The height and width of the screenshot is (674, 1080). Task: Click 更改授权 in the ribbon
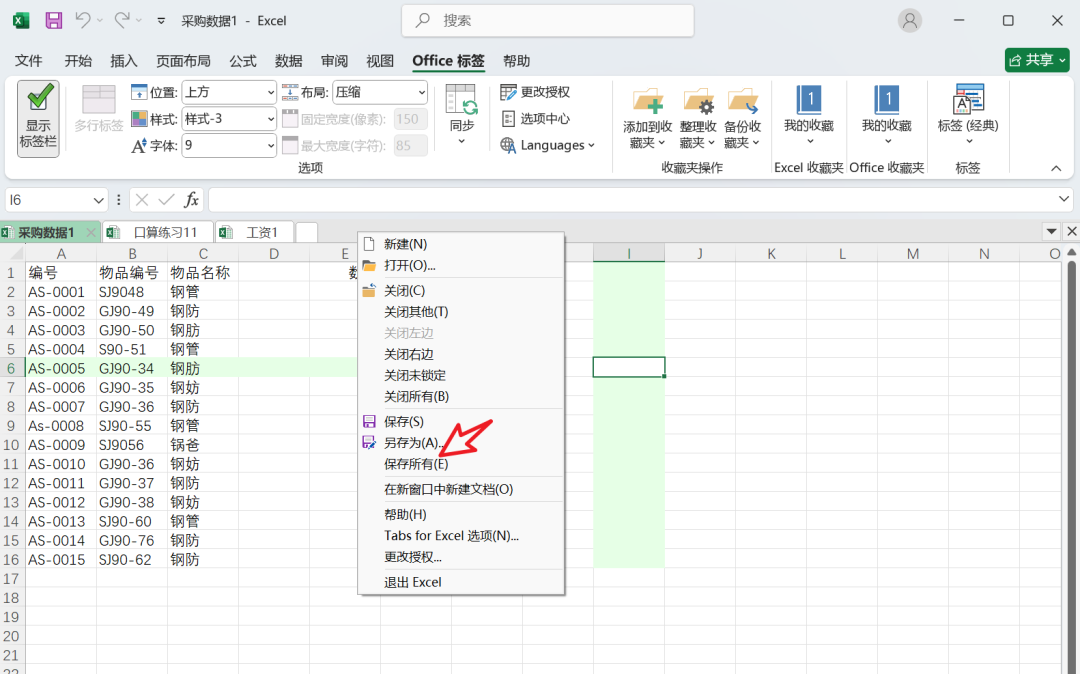[x=535, y=92]
